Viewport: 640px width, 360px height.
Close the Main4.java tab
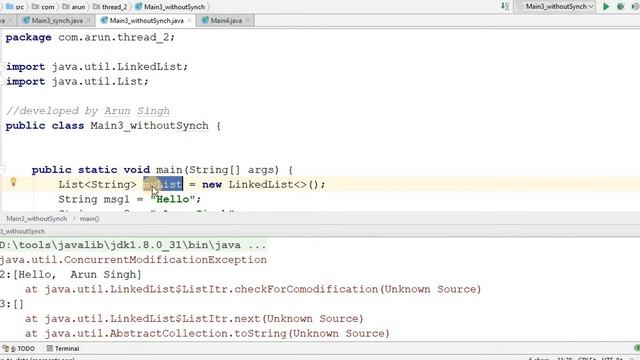coord(247,20)
